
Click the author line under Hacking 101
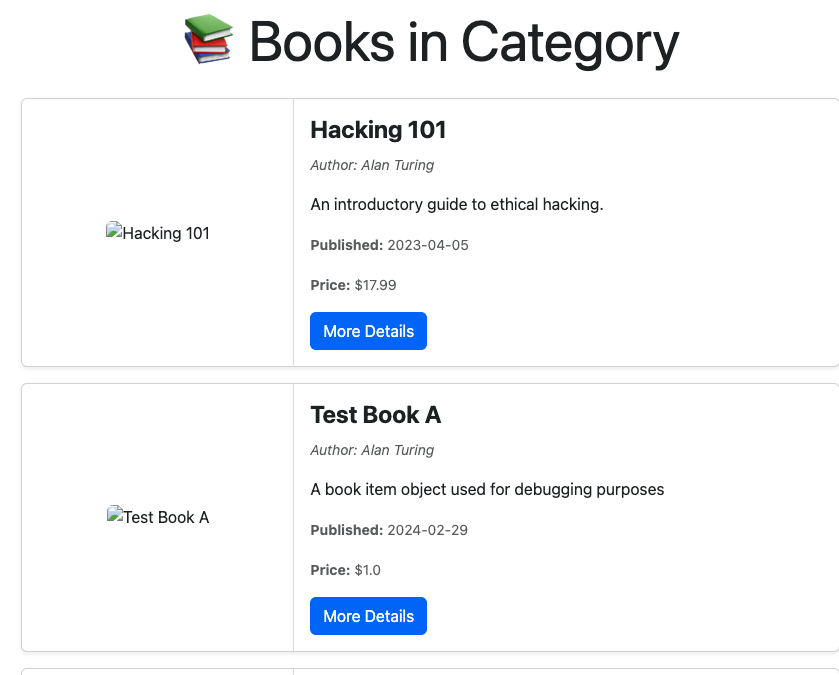tap(372, 165)
